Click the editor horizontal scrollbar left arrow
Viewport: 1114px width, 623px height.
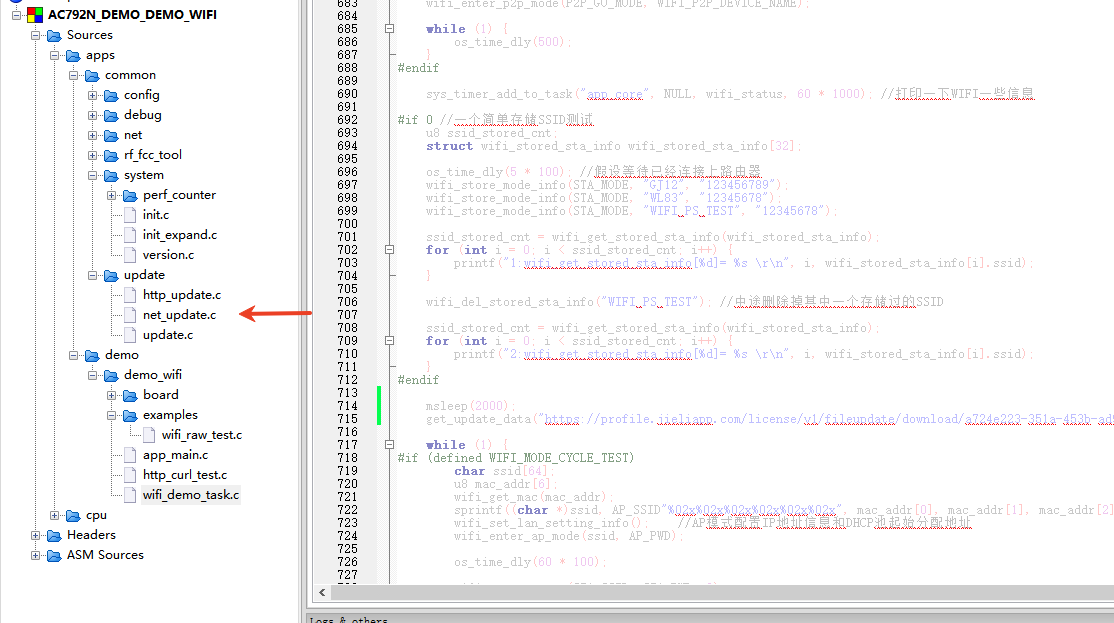pos(323,592)
